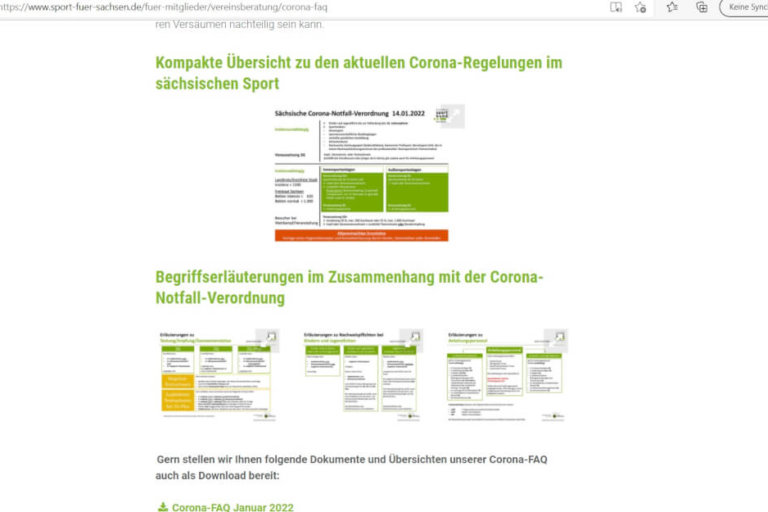Open the browser favorites list
Image resolution: width=768 pixels, height=512 pixels.
[x=671, y=8]
